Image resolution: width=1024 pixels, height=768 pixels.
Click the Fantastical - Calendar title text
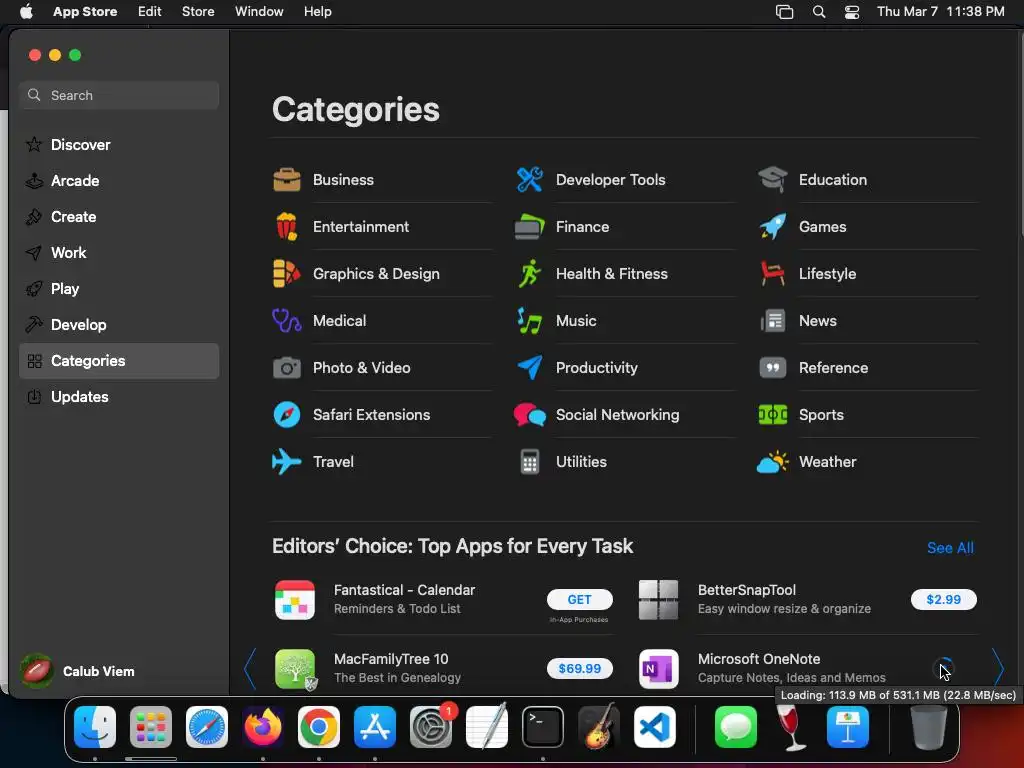(404, 590)
